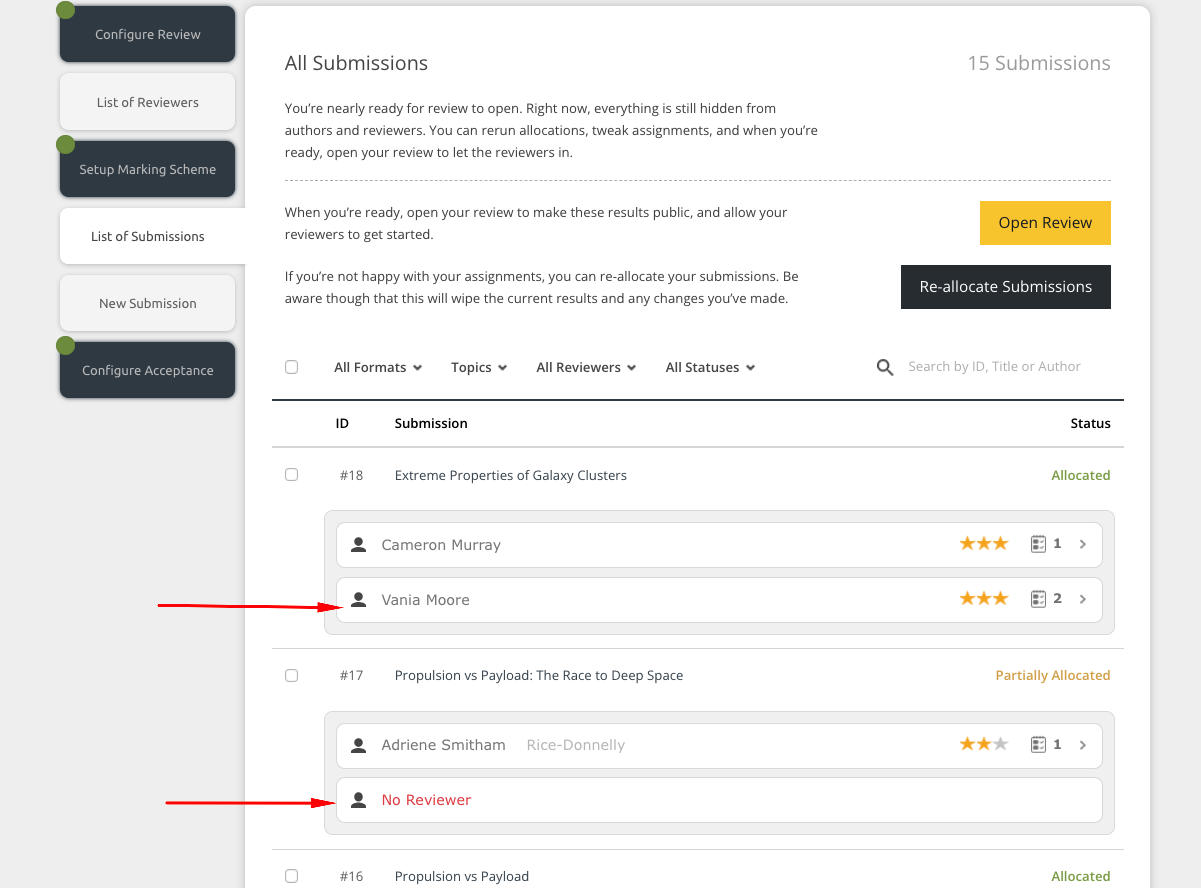
Task: Select checkbox for submission #17
Action: pos(291,675)
